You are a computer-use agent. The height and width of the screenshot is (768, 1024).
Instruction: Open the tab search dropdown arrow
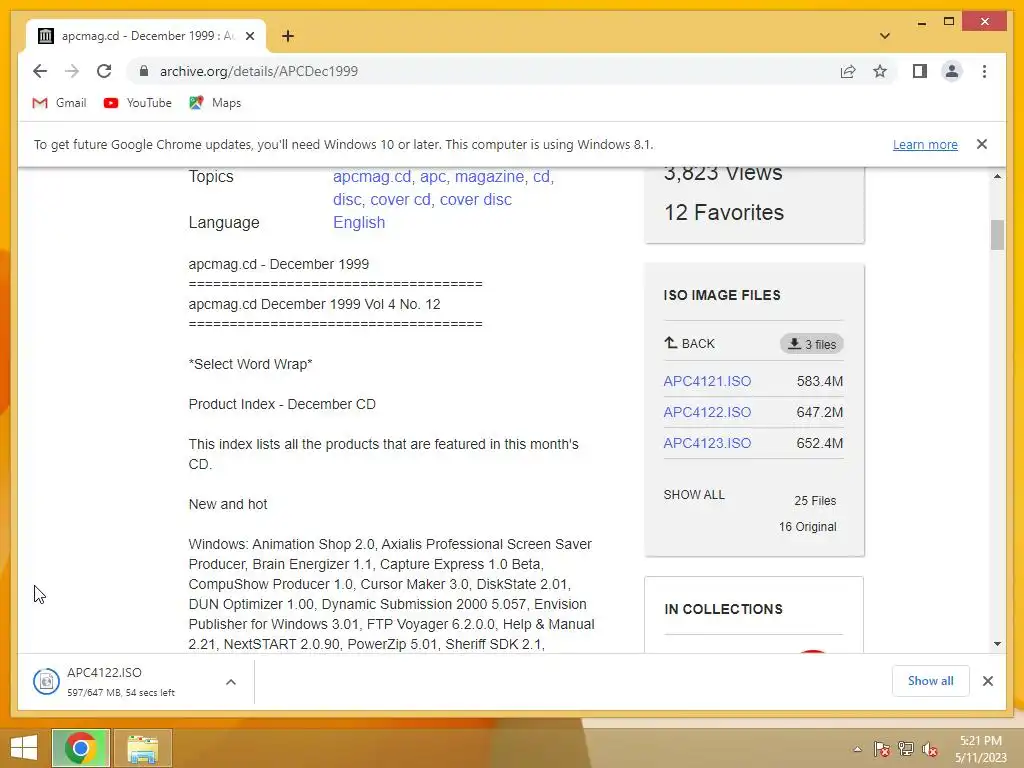tap(884, 36)
